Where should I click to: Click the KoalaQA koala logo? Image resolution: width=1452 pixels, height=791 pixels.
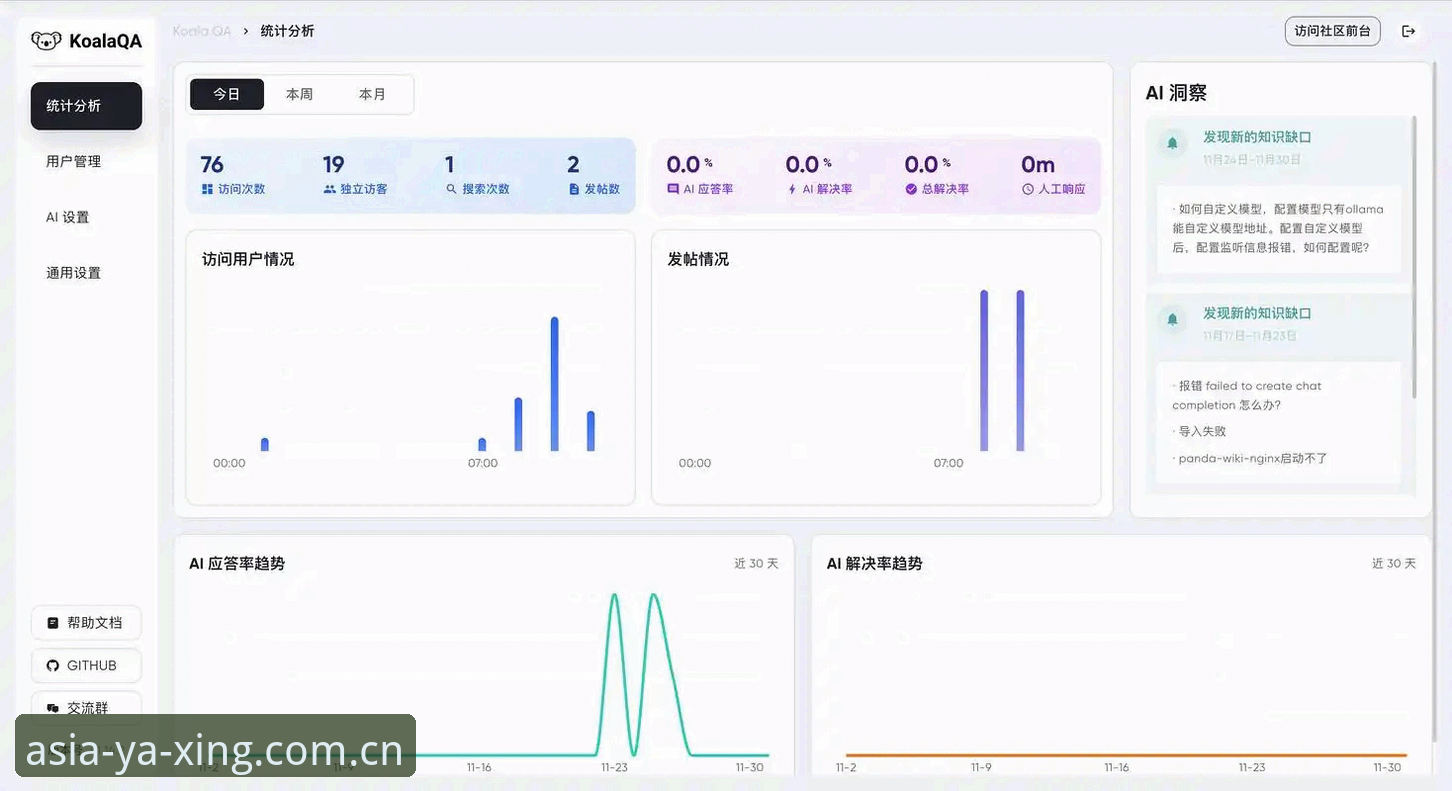pyautogui.click(x=46, y=41)
